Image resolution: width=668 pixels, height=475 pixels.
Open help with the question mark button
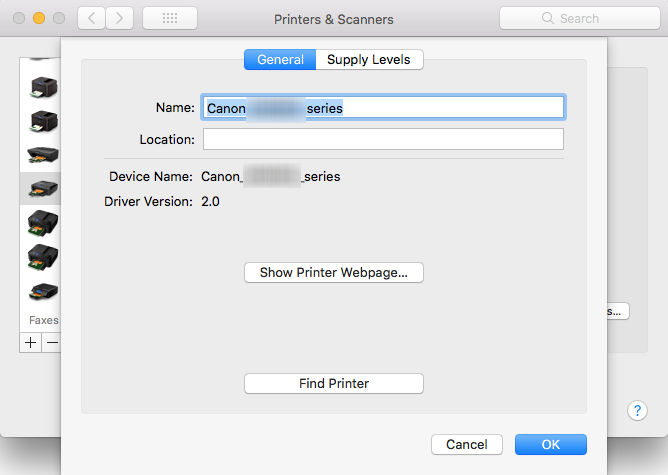pyautogui.click(x=637, y=410)
